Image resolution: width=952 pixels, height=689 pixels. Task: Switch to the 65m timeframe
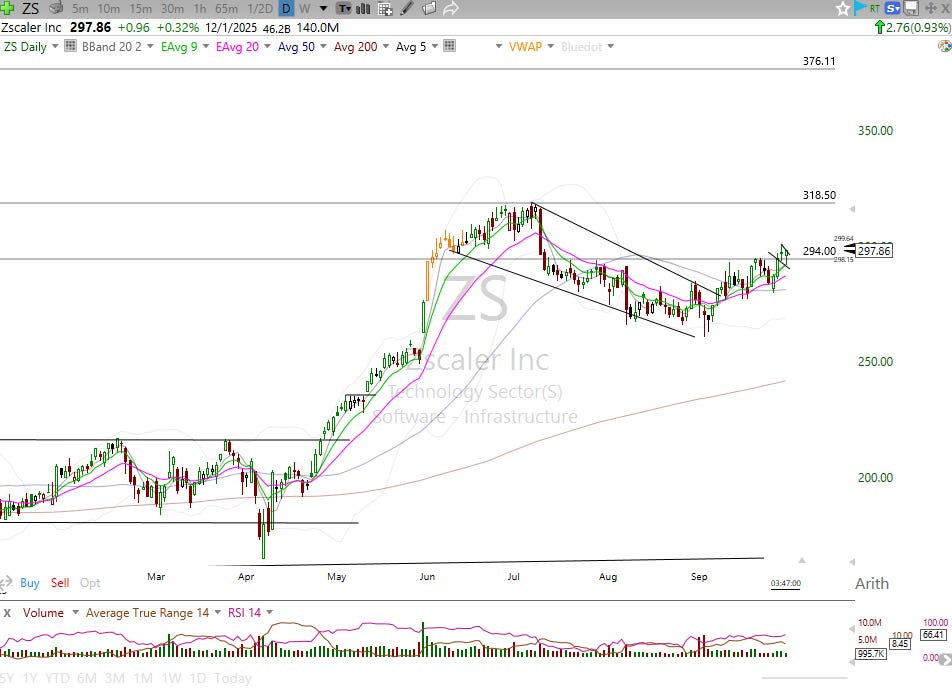(226, 8)
